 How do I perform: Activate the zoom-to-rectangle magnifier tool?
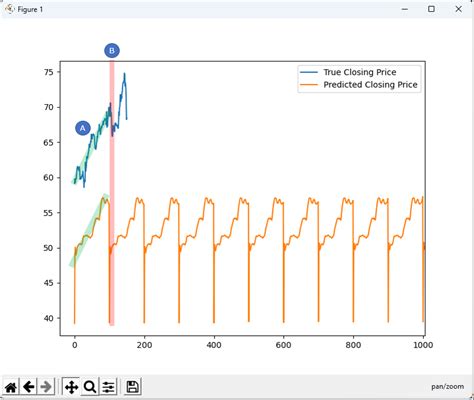point(90,387)
